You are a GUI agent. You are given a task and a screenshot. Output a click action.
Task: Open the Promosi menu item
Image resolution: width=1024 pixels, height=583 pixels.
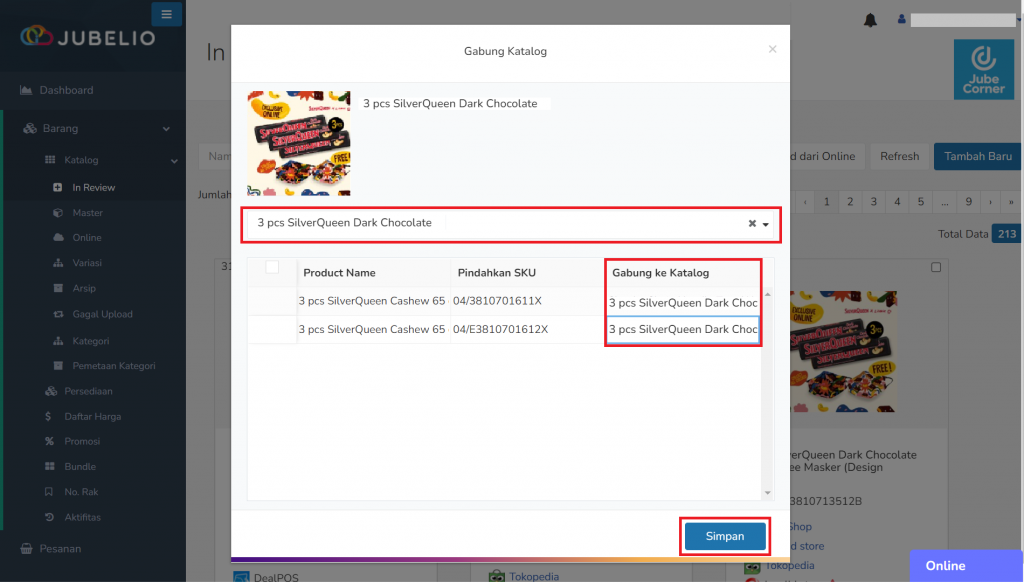point(82,441)
